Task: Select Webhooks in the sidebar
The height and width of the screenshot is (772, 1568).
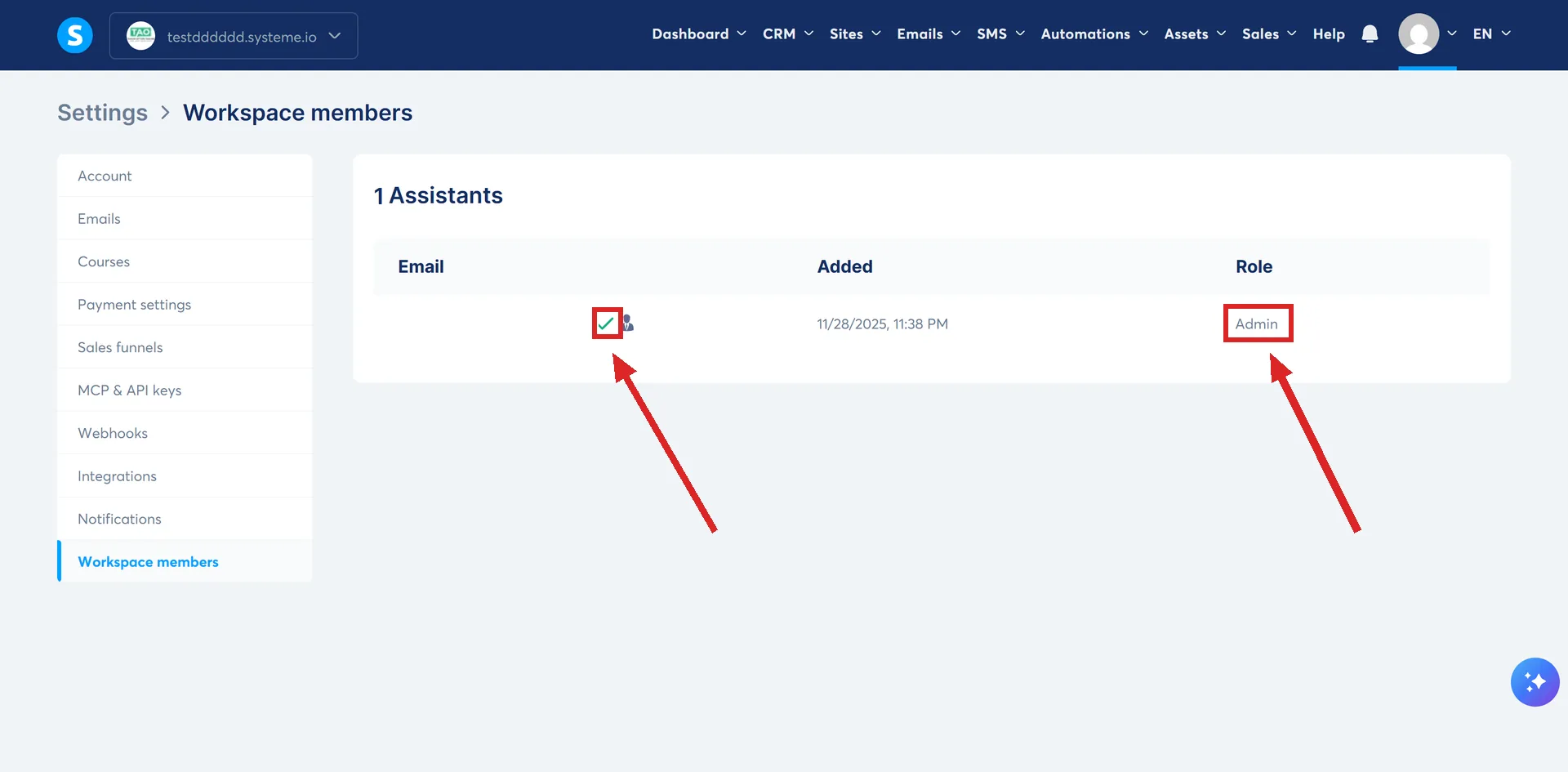Action: pos(185,433)
